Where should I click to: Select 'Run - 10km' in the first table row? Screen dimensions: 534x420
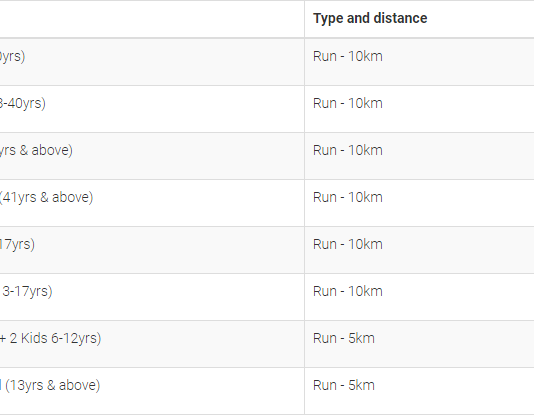[x=348, y=56]
